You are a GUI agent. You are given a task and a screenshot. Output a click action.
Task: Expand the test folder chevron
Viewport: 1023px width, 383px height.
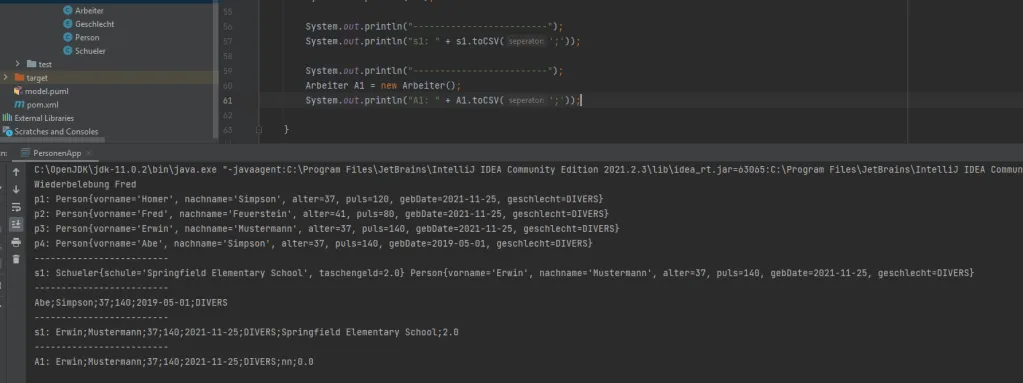pyautogui.click(x=18, y=64)
